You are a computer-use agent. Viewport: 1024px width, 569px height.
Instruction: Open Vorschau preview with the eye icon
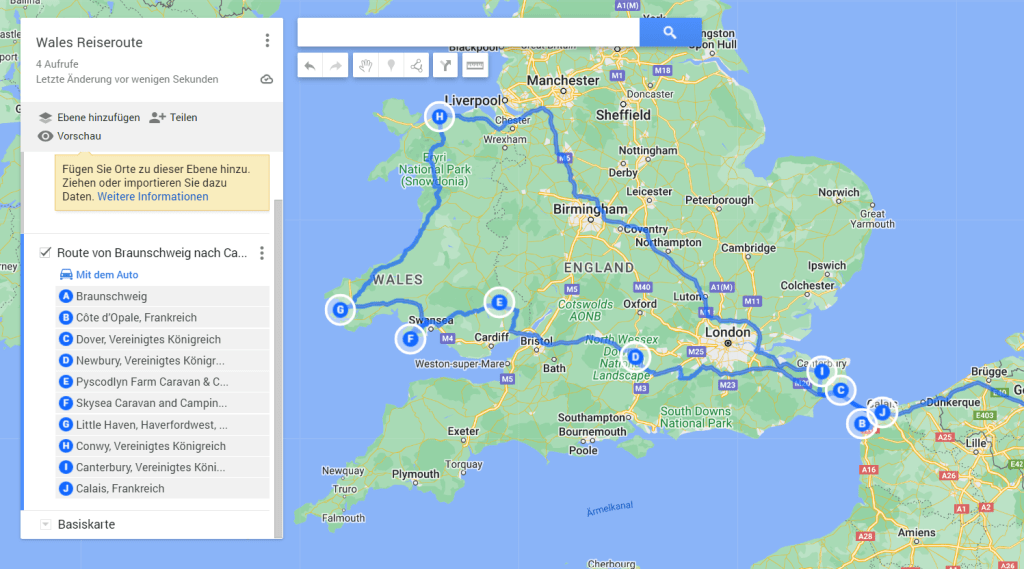(x=45, y=136)
